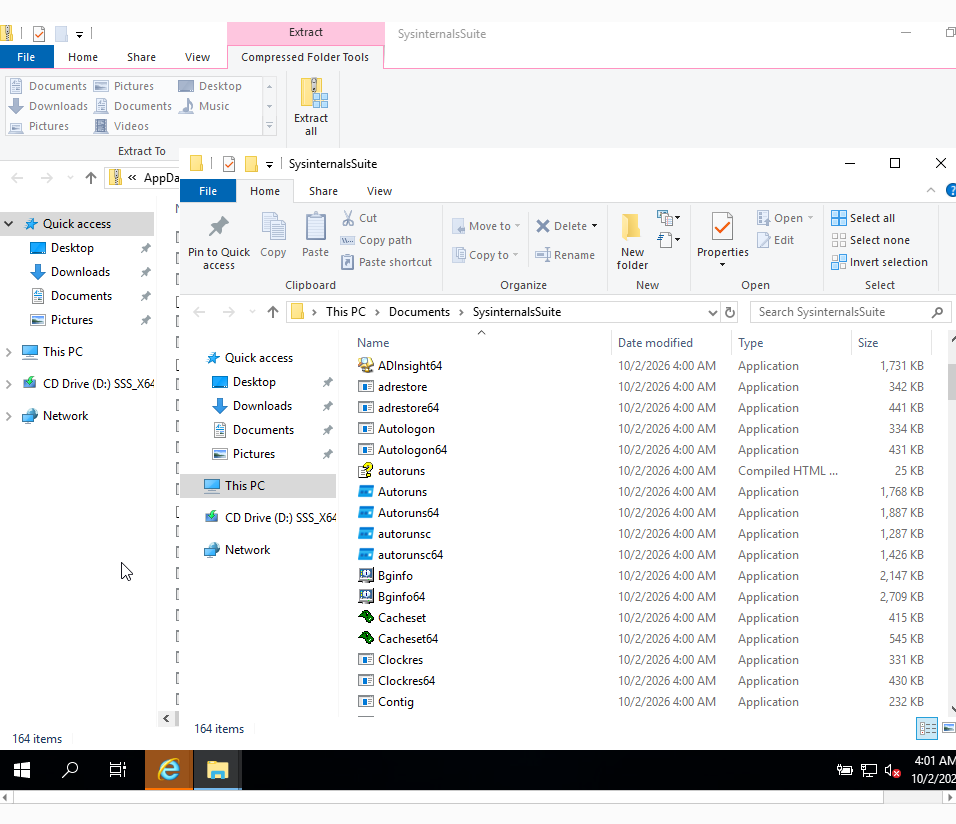Click the taskbar search magnifier
Viewport: 956px width, 824px height.
70,770
